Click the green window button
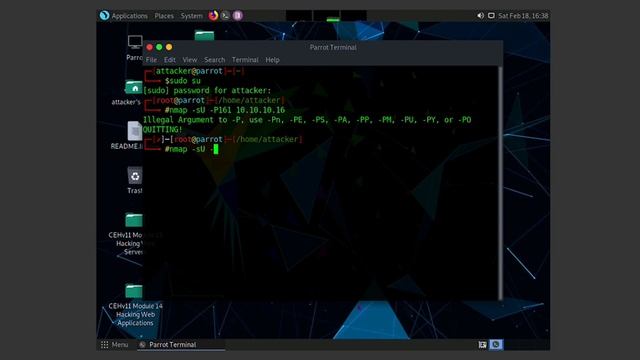The height and width of the screenshot is (360, 640). tap(159, 47)
